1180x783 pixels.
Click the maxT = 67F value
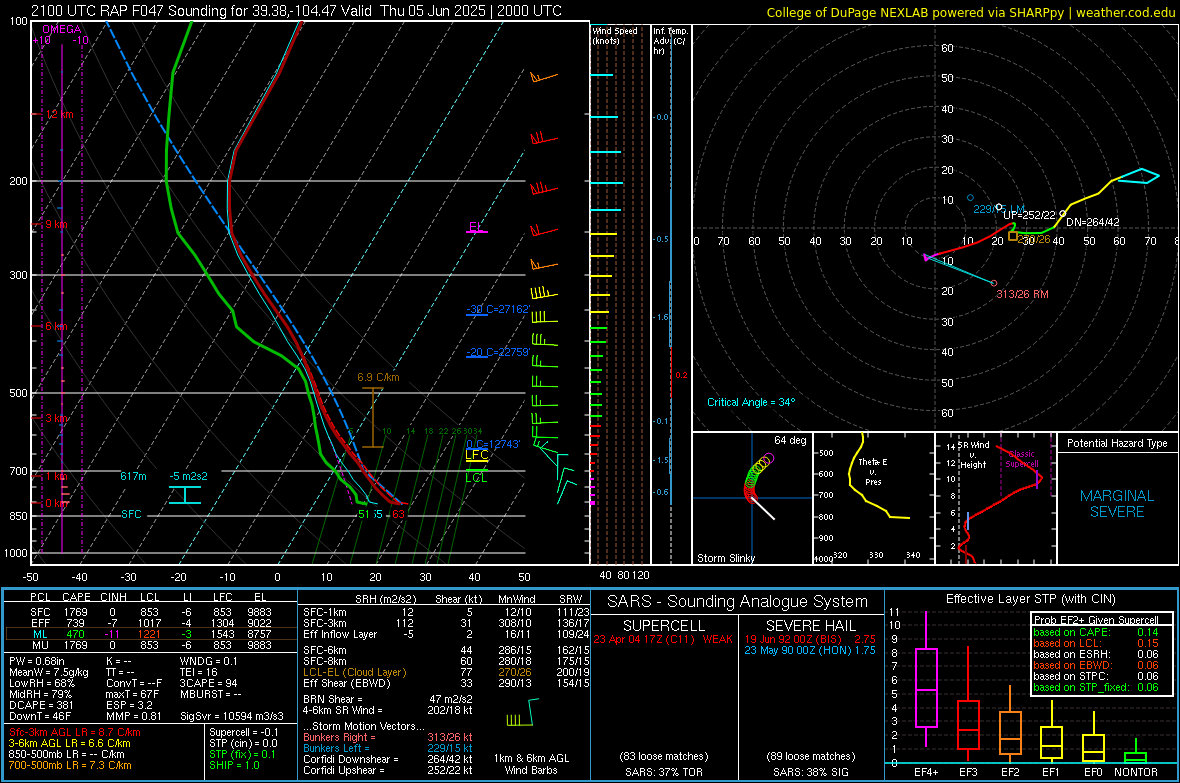click(x=132, y=694)
